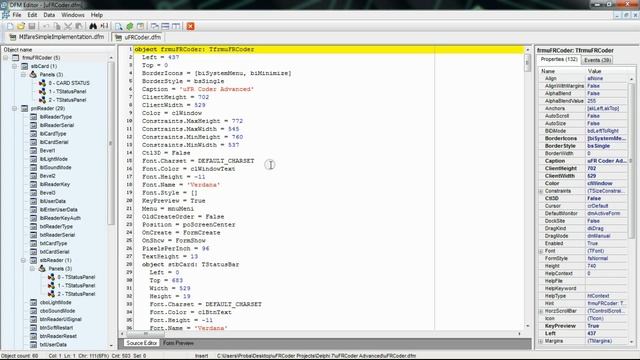This screenshot has height=360, width=640.
Task: Open the Help menu
Action: [x=97, y=15]
